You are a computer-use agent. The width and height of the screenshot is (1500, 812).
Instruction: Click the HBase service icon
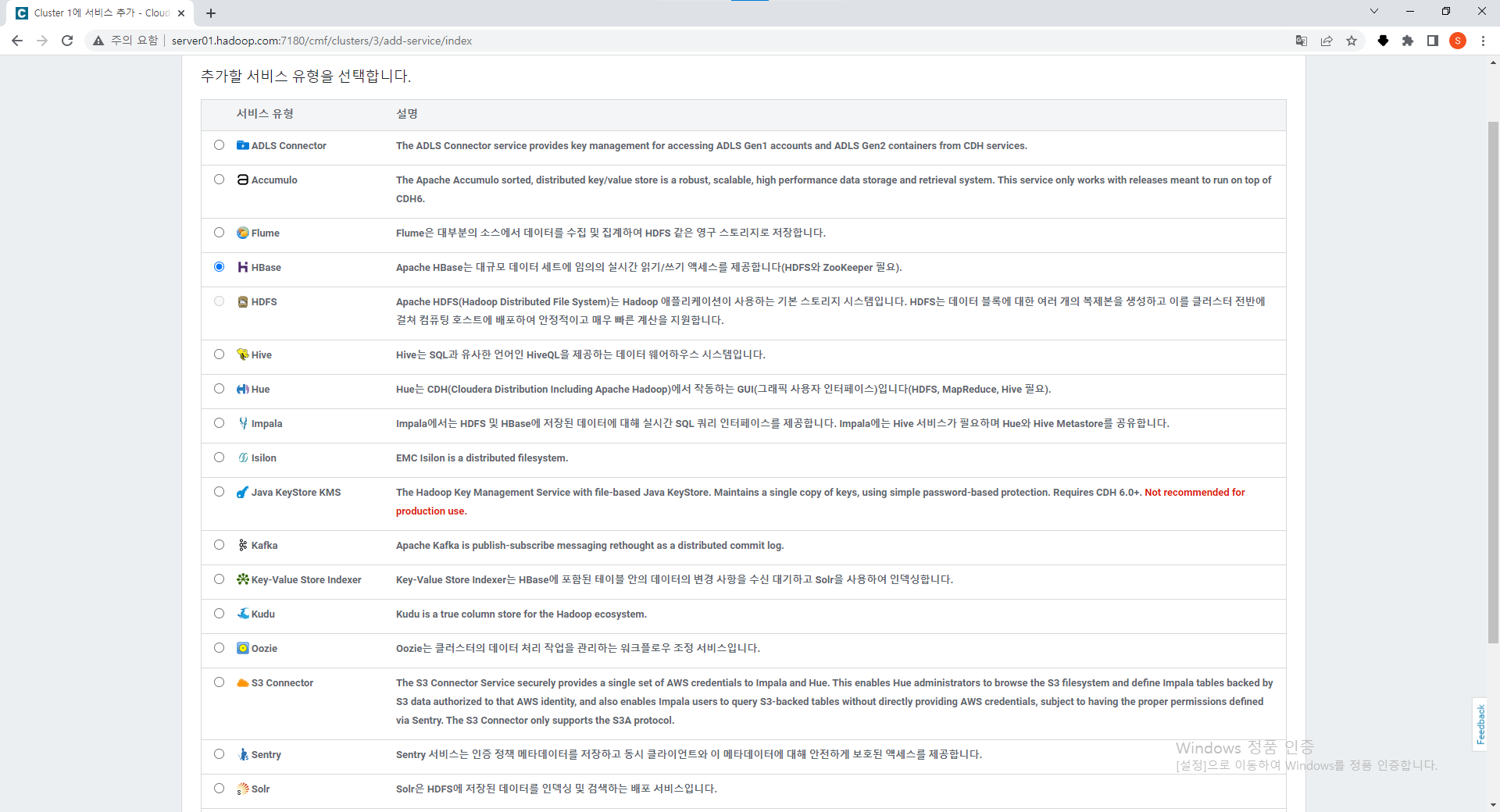pos(243,267)
